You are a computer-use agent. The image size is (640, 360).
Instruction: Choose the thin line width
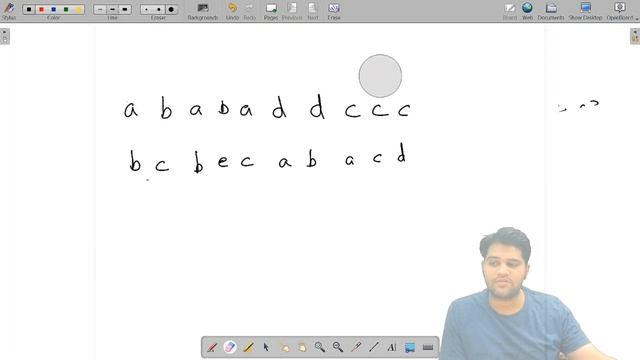(x=100, y=9)
